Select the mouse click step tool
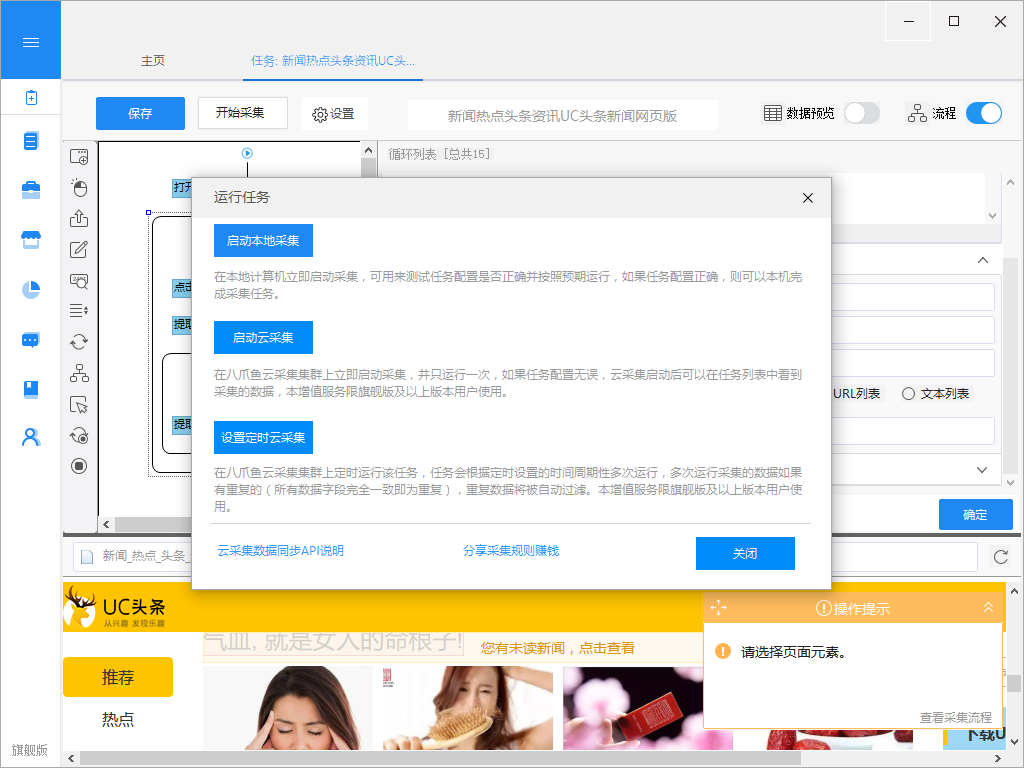This screenshot has width=1024, height=768. click(x=79, y=188)
